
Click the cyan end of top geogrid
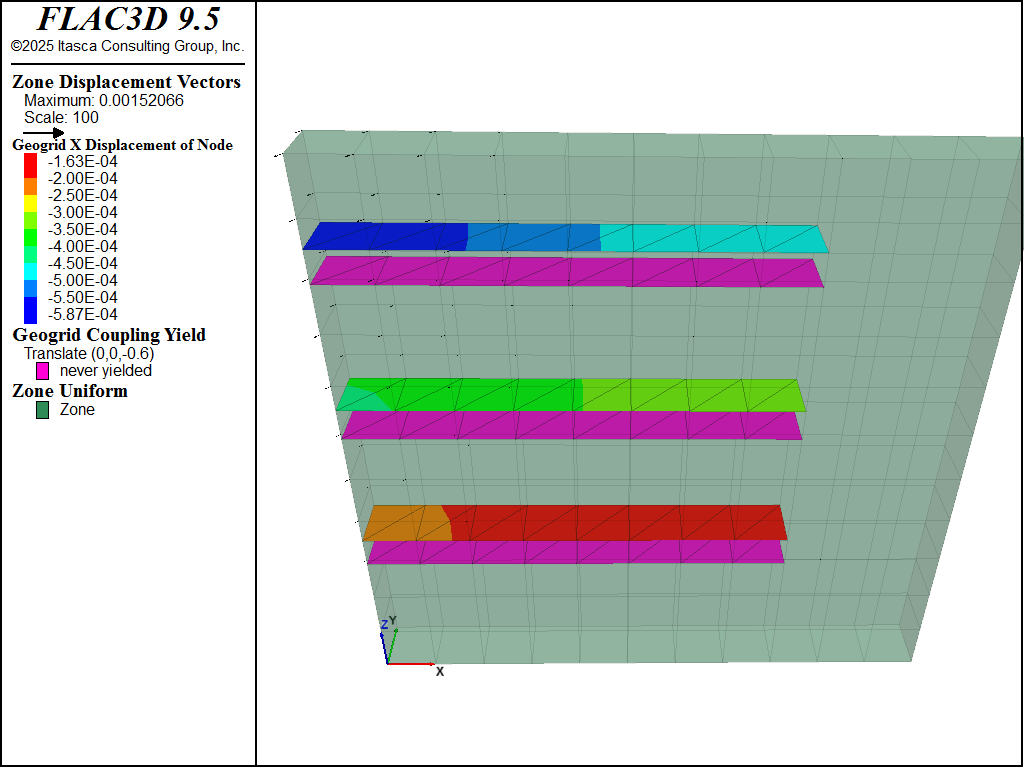click(714, 239)
